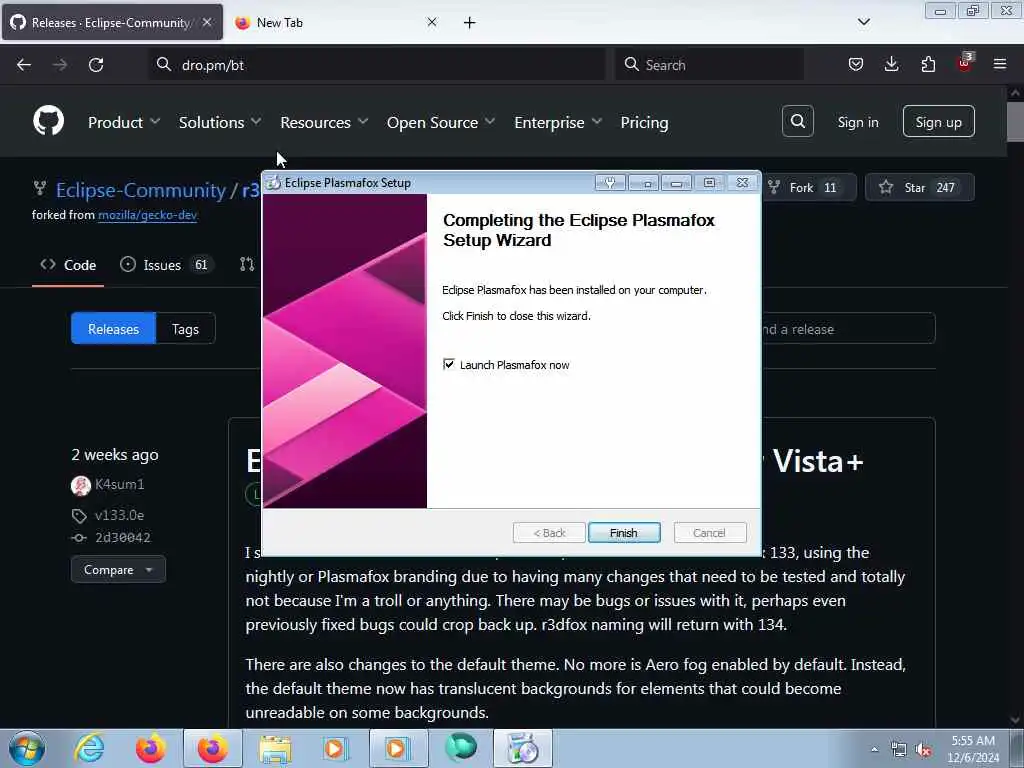Viewport: 1024px width, 768px height.
Task: Select the Releases filter button
Action: coord(113,328)
